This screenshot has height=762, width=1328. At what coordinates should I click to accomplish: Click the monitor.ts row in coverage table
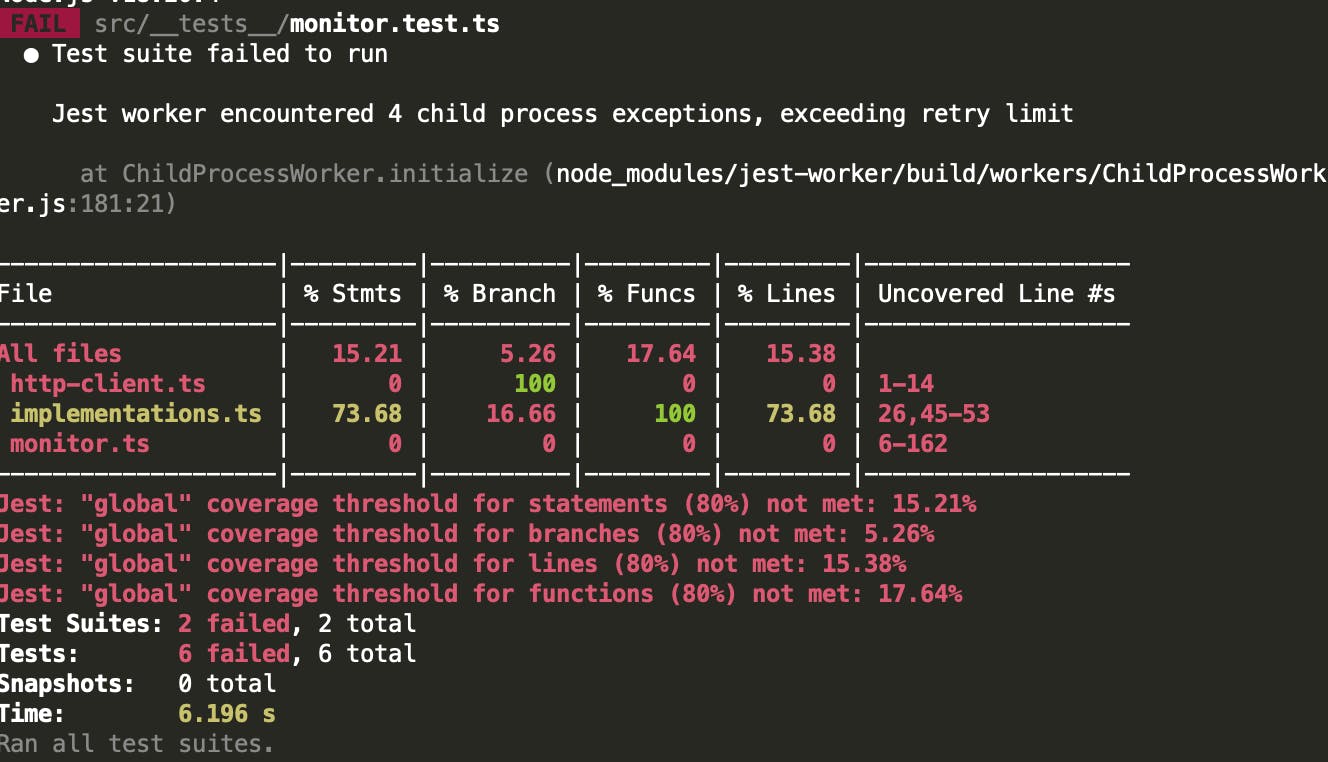(80, 444)
